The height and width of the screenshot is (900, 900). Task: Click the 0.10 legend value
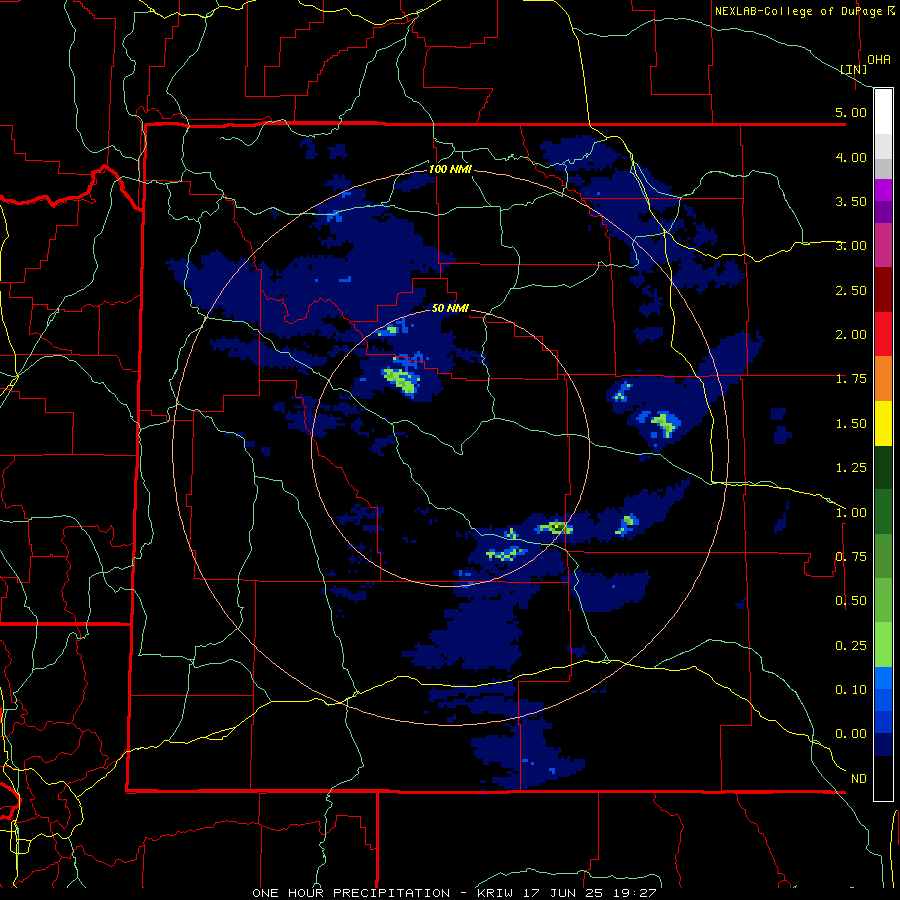(851, 690)
